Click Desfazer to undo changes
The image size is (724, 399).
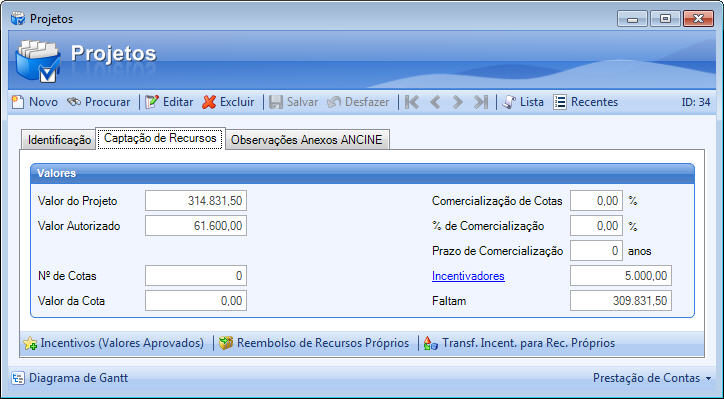(358, 102)
